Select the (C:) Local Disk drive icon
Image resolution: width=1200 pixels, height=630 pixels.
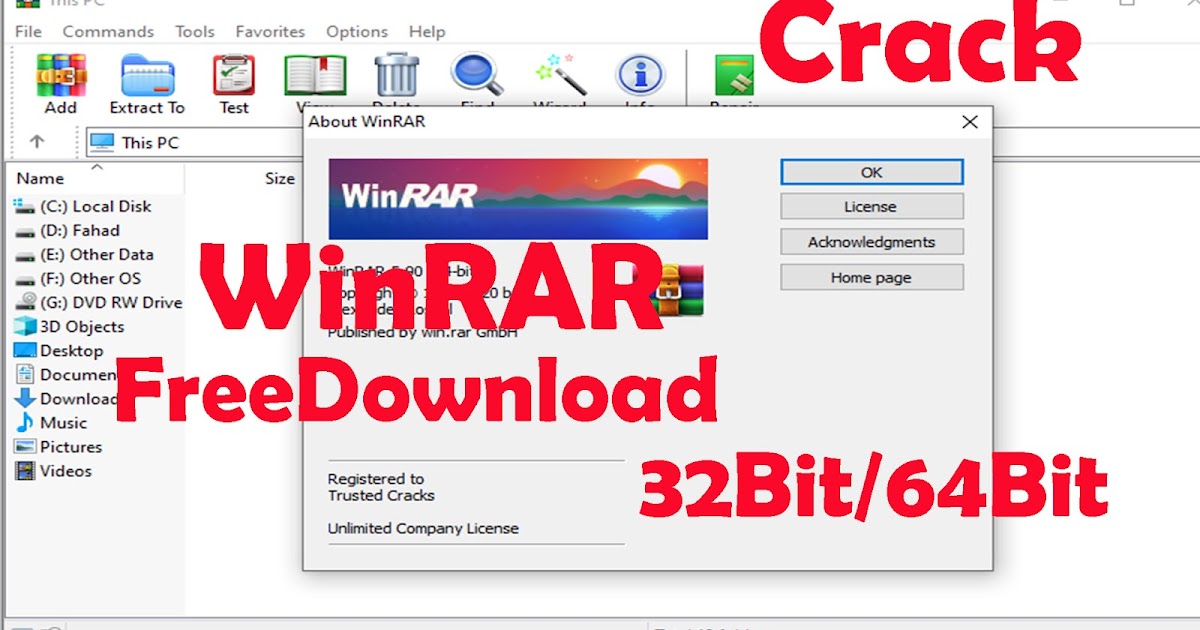point(24,206)
